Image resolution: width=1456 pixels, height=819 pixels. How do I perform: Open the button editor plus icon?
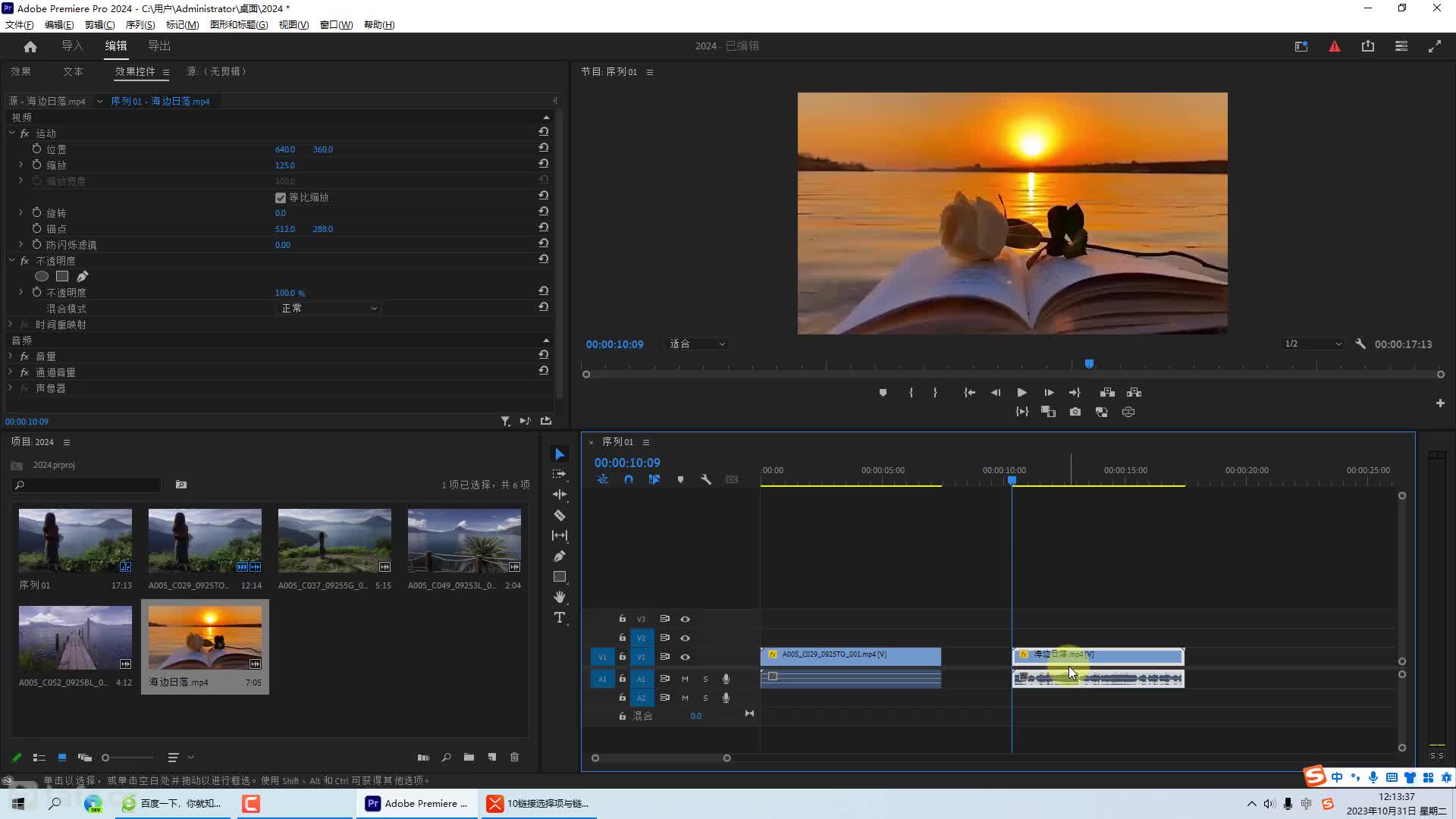pos(1440,403)
